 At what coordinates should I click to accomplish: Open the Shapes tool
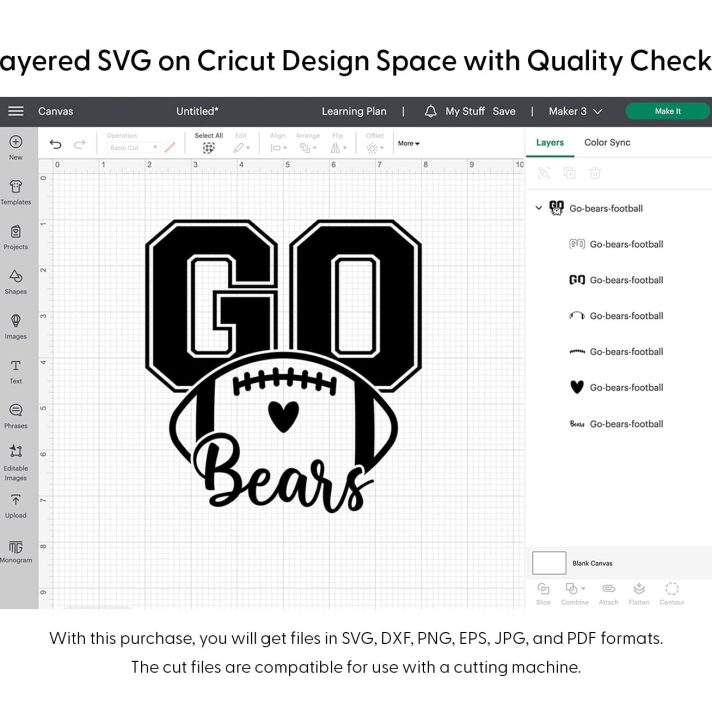tap(15, 282)
